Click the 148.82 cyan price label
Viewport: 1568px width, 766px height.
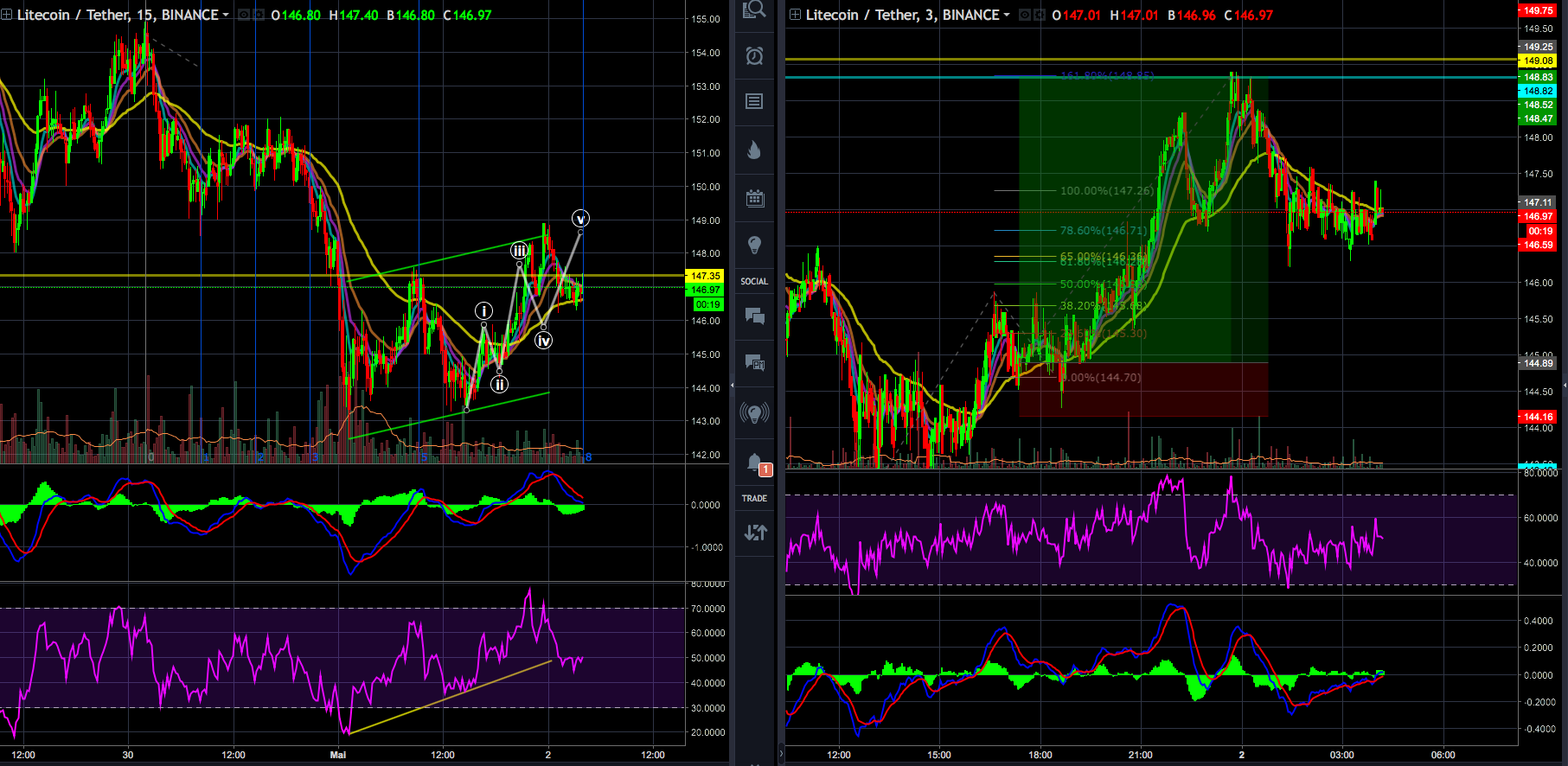click(1538, 91)
